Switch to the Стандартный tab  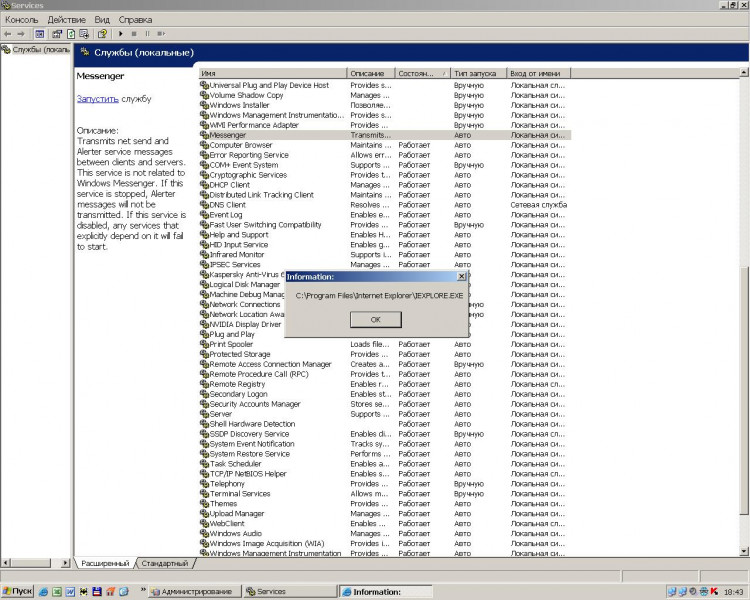click(x=165, y=564)
